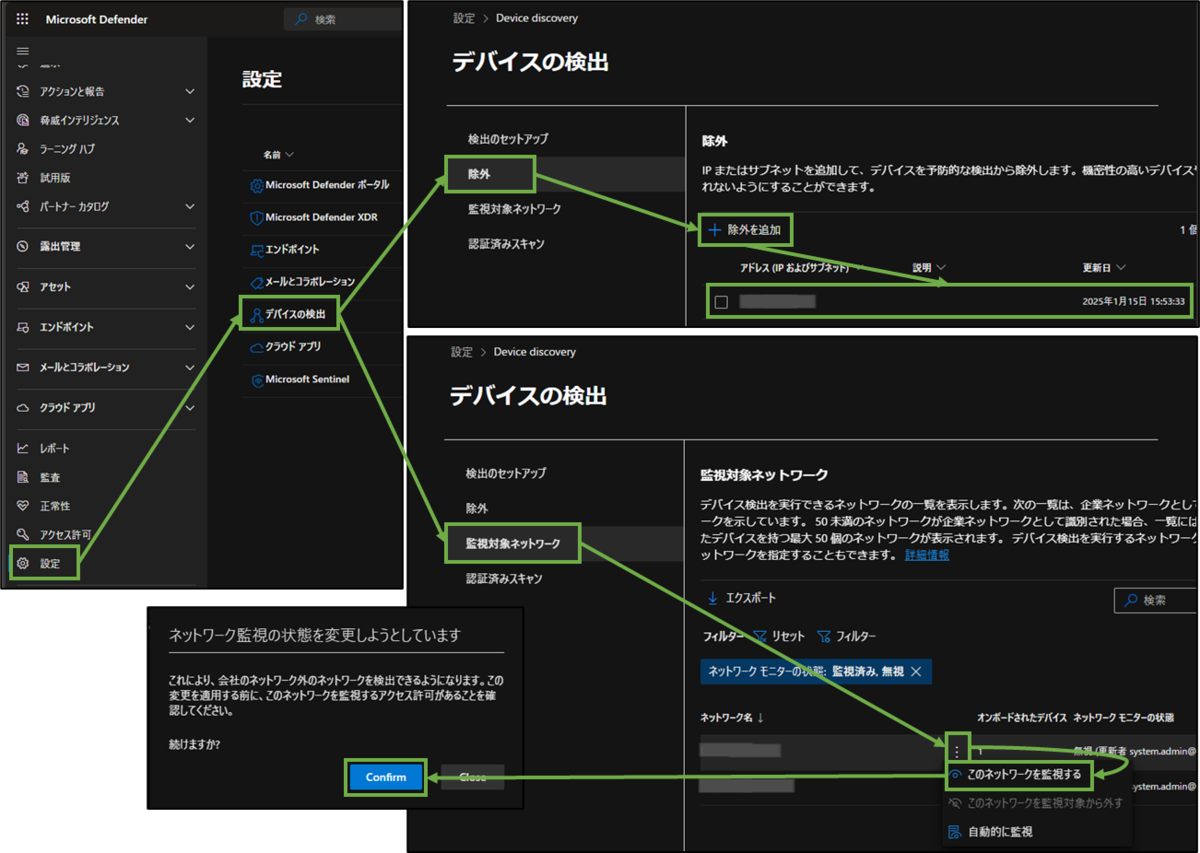Collapse the sidebar with the hamburger icon
Viewport: 1200px width, 853px height.
coord(23,51)
